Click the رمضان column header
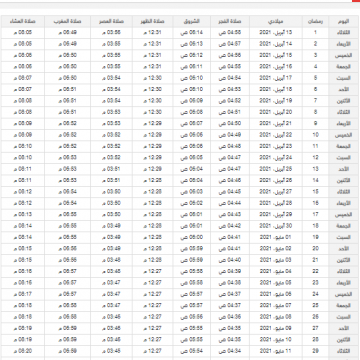 [x=315, y=21]
